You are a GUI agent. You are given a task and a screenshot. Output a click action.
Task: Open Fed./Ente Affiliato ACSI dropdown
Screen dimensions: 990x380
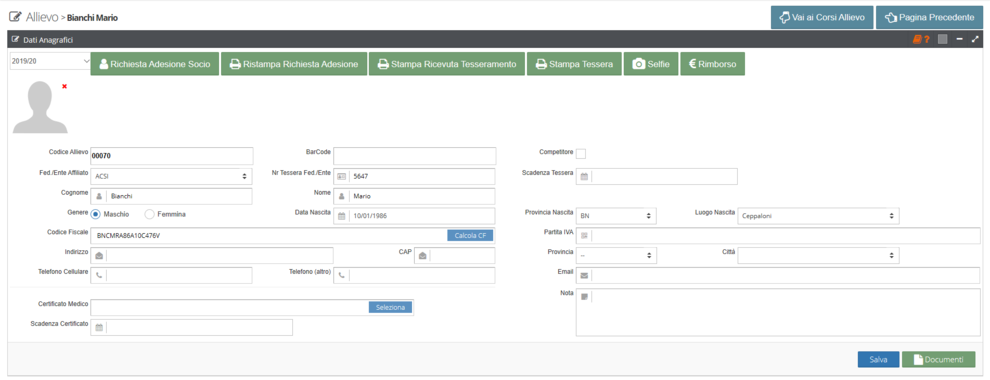(x=171, y=177)
